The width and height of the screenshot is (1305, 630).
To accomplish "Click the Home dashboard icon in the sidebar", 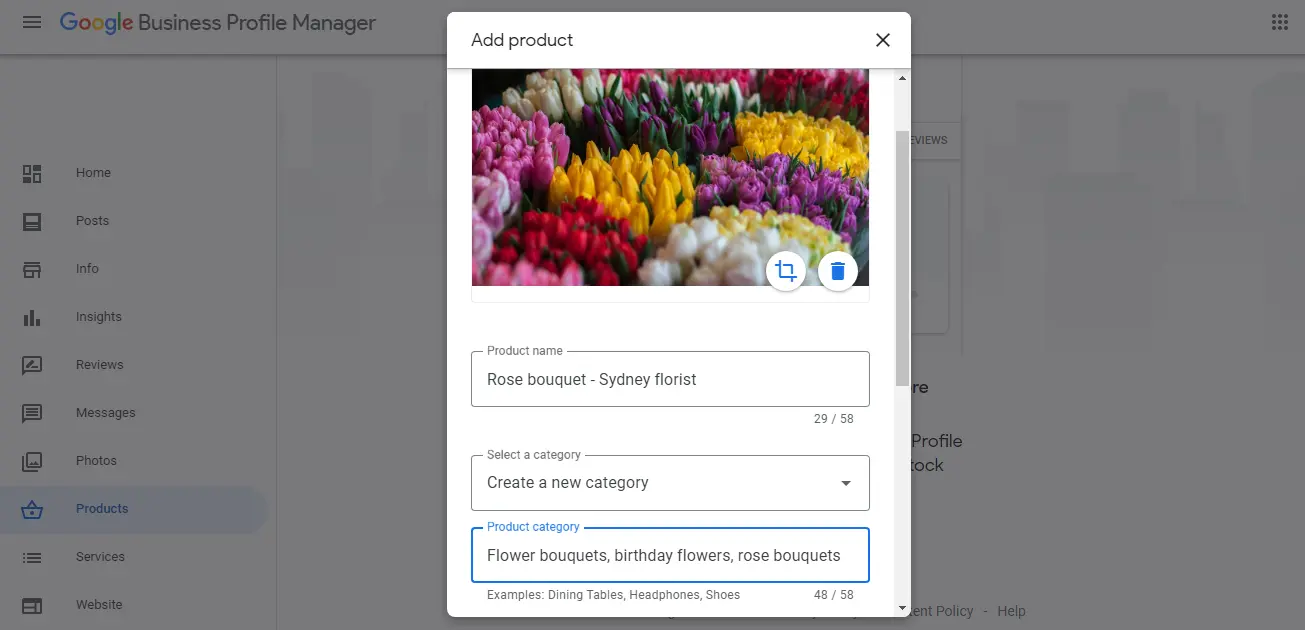I will click(32, 173).
